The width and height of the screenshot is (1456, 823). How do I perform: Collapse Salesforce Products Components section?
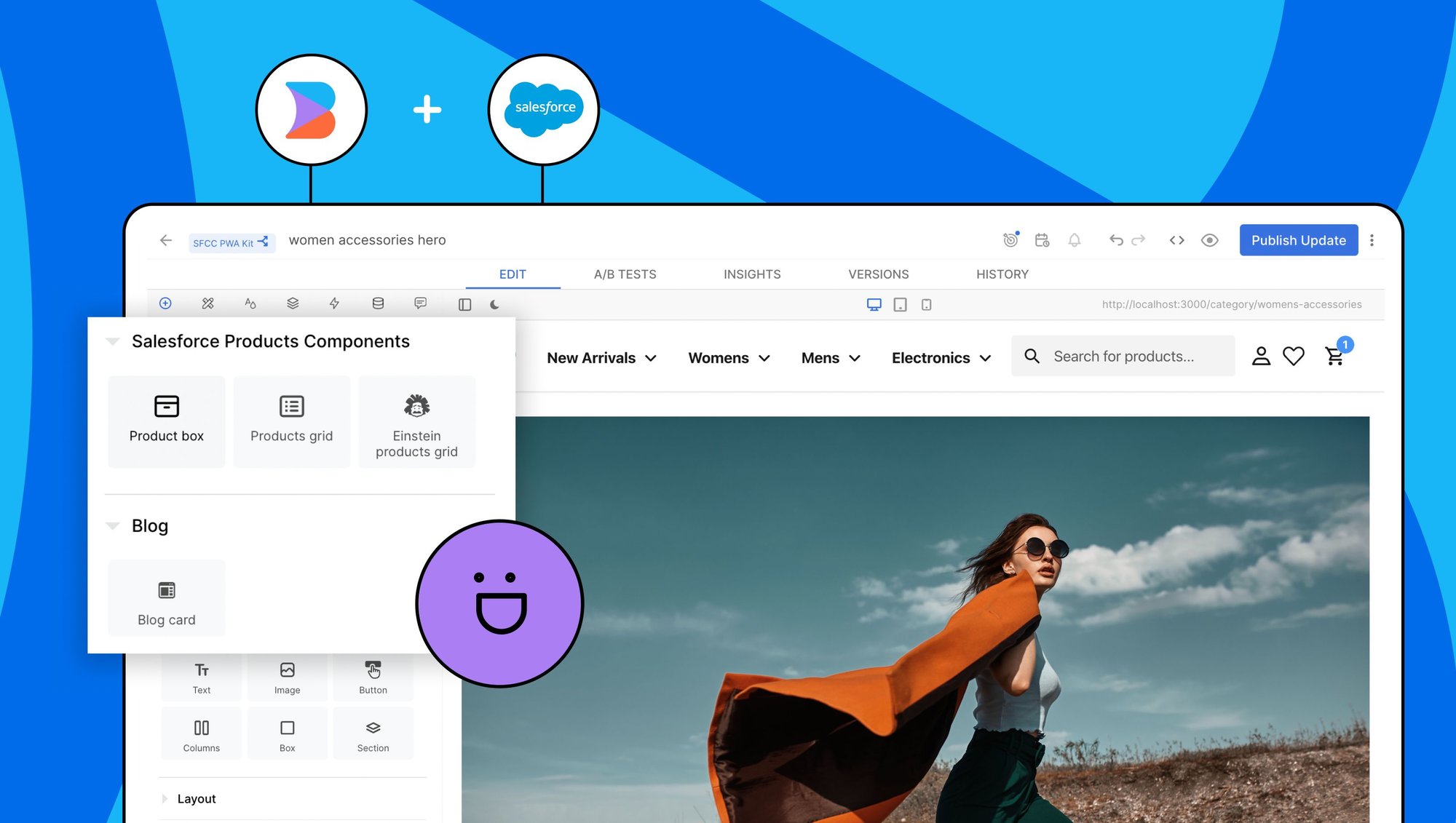(113, 341)
